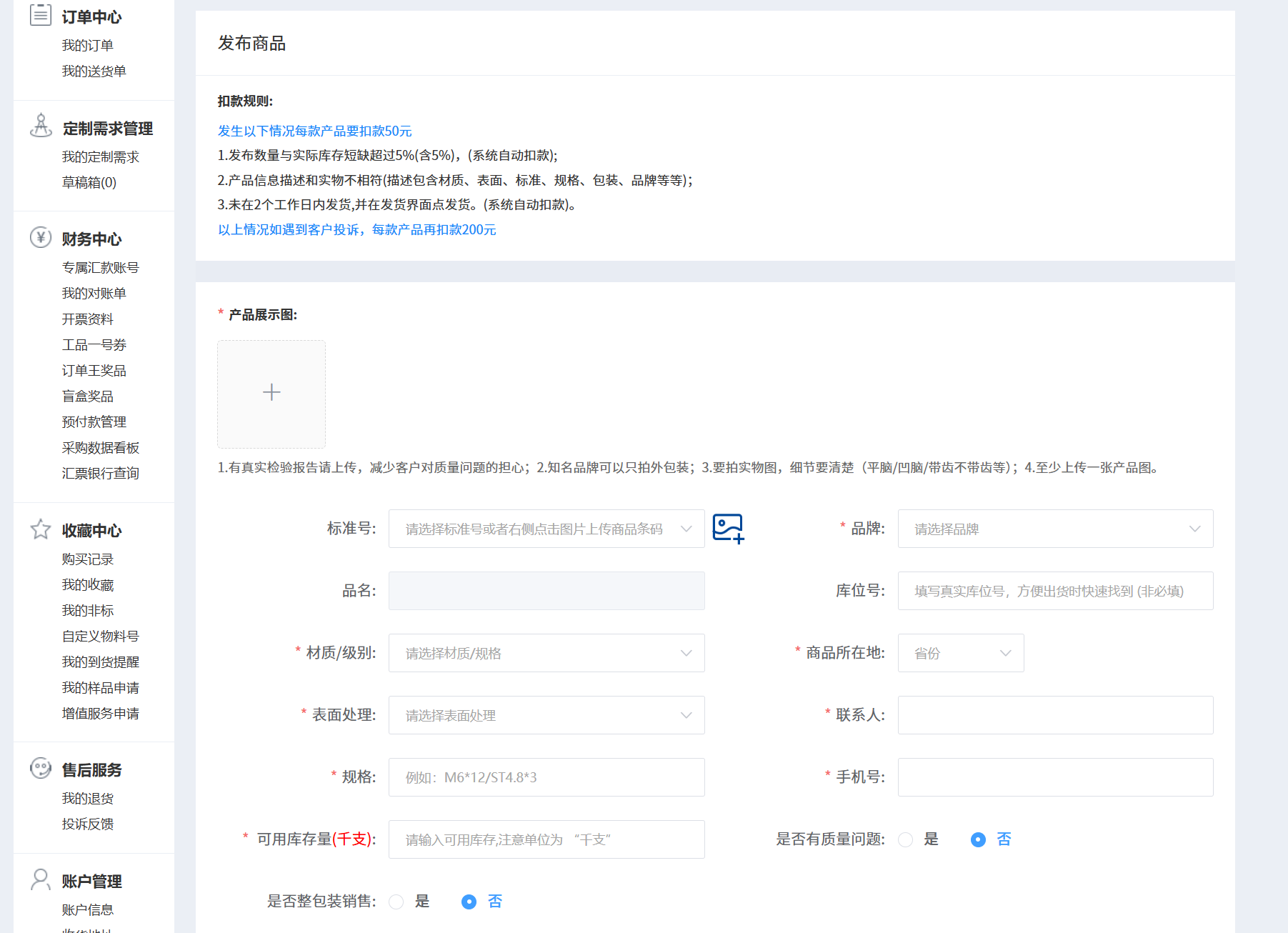Select 是 for 是否有质量问题
The height and width of the screenshot is (933, 1288).
[906, 840]
